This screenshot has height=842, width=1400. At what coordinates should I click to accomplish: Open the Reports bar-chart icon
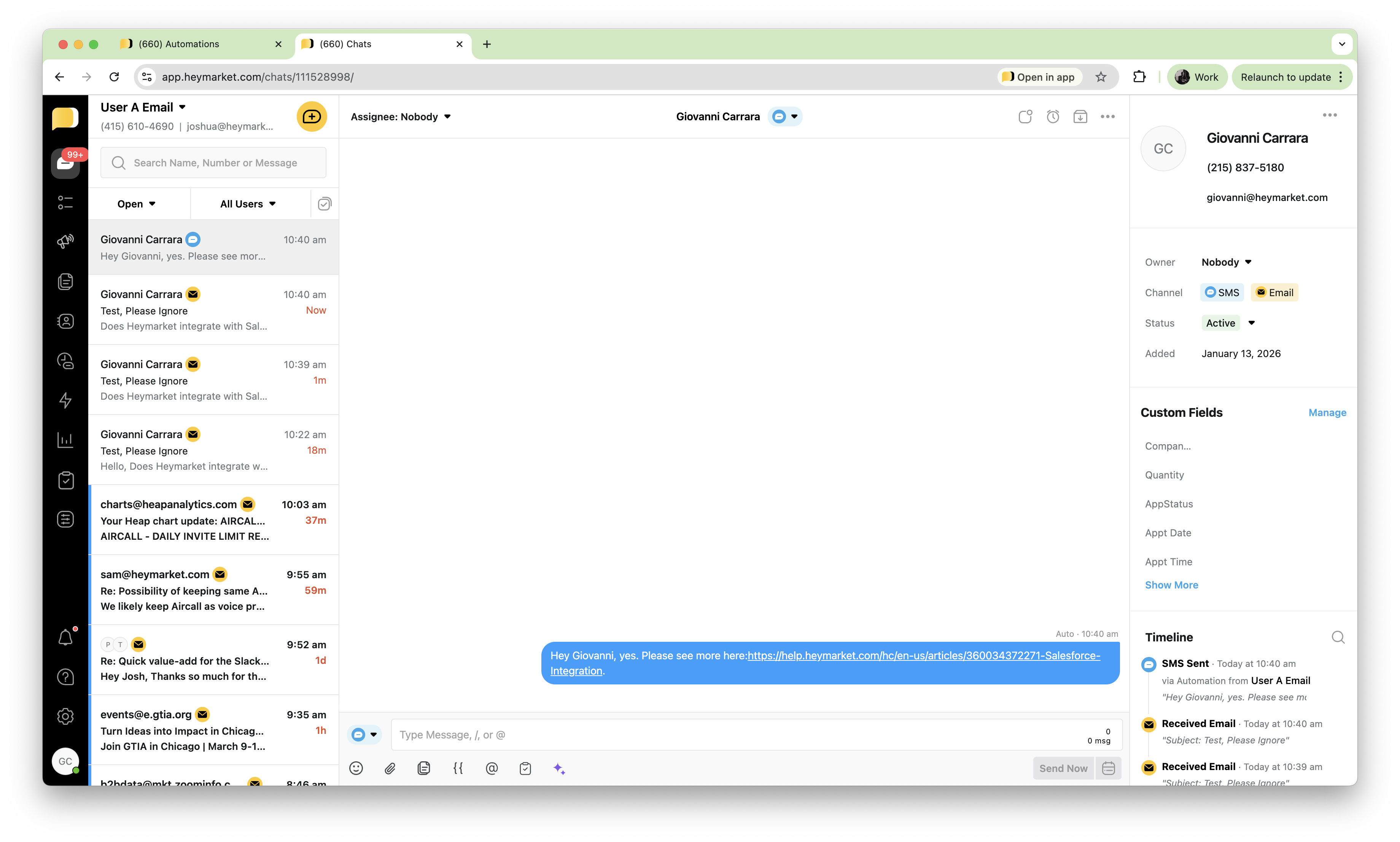(x=65, y=440)
